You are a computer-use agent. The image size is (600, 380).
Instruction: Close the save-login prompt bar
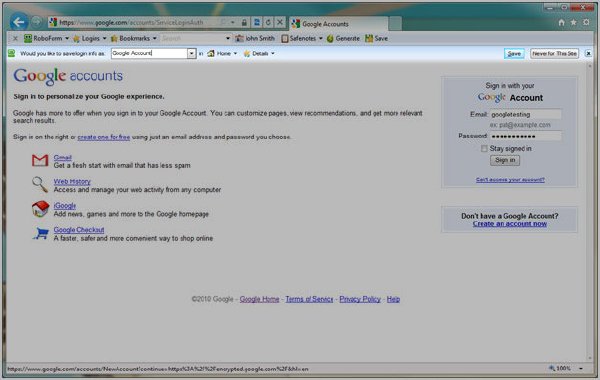[x=588, y=54]
